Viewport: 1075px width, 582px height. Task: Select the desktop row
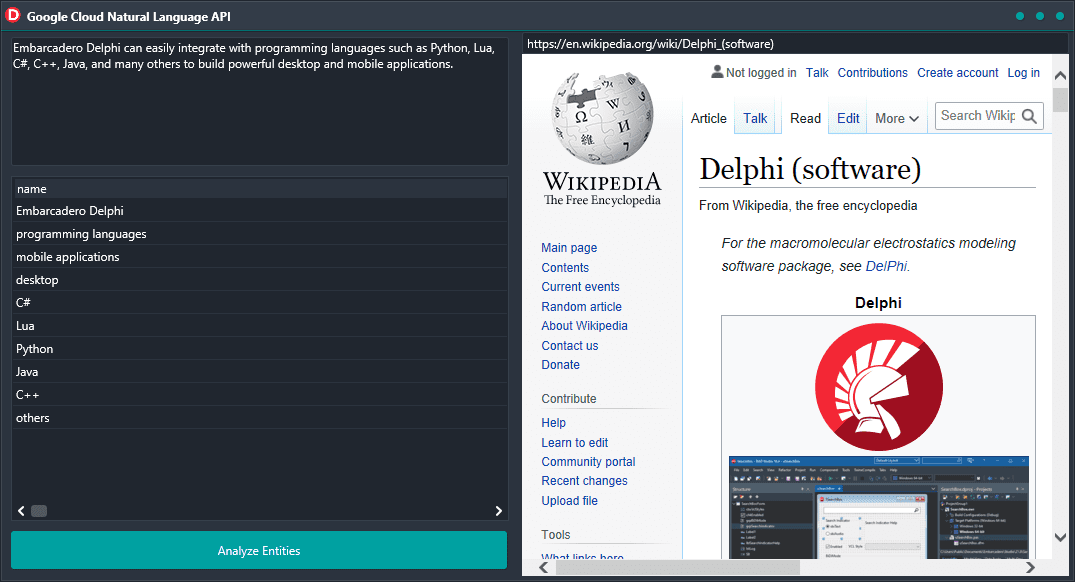pos(260,280)
